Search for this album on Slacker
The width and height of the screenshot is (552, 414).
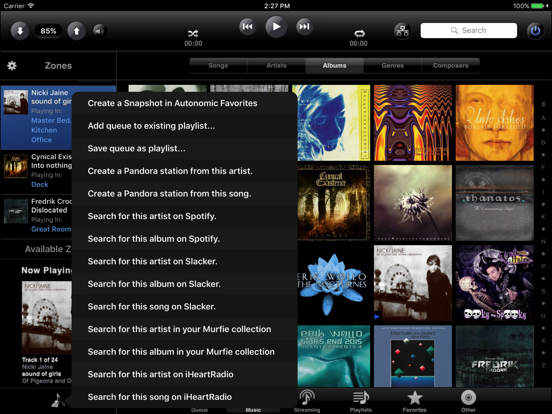[x=185, y=284]
